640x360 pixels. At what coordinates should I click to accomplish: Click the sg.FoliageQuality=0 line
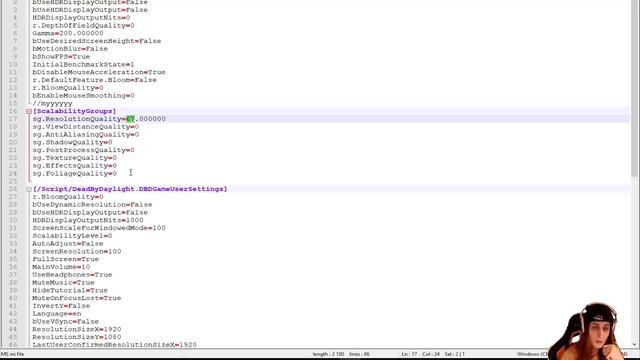coord(74,173)
